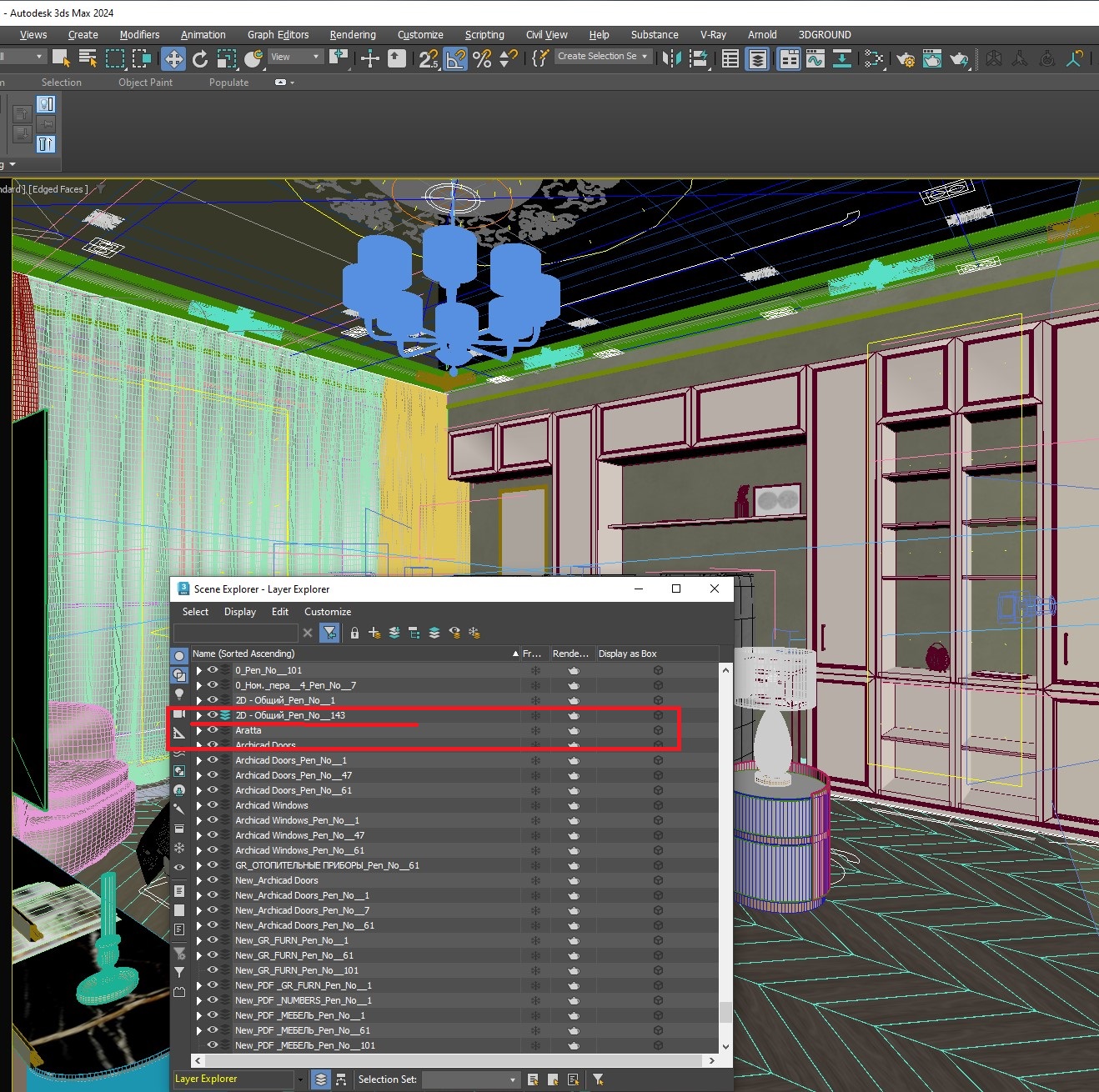Open Create Selection Set dropdown
This screenshot has width=1099, height=1092.
pyautogui.click(x=603, y=56)
